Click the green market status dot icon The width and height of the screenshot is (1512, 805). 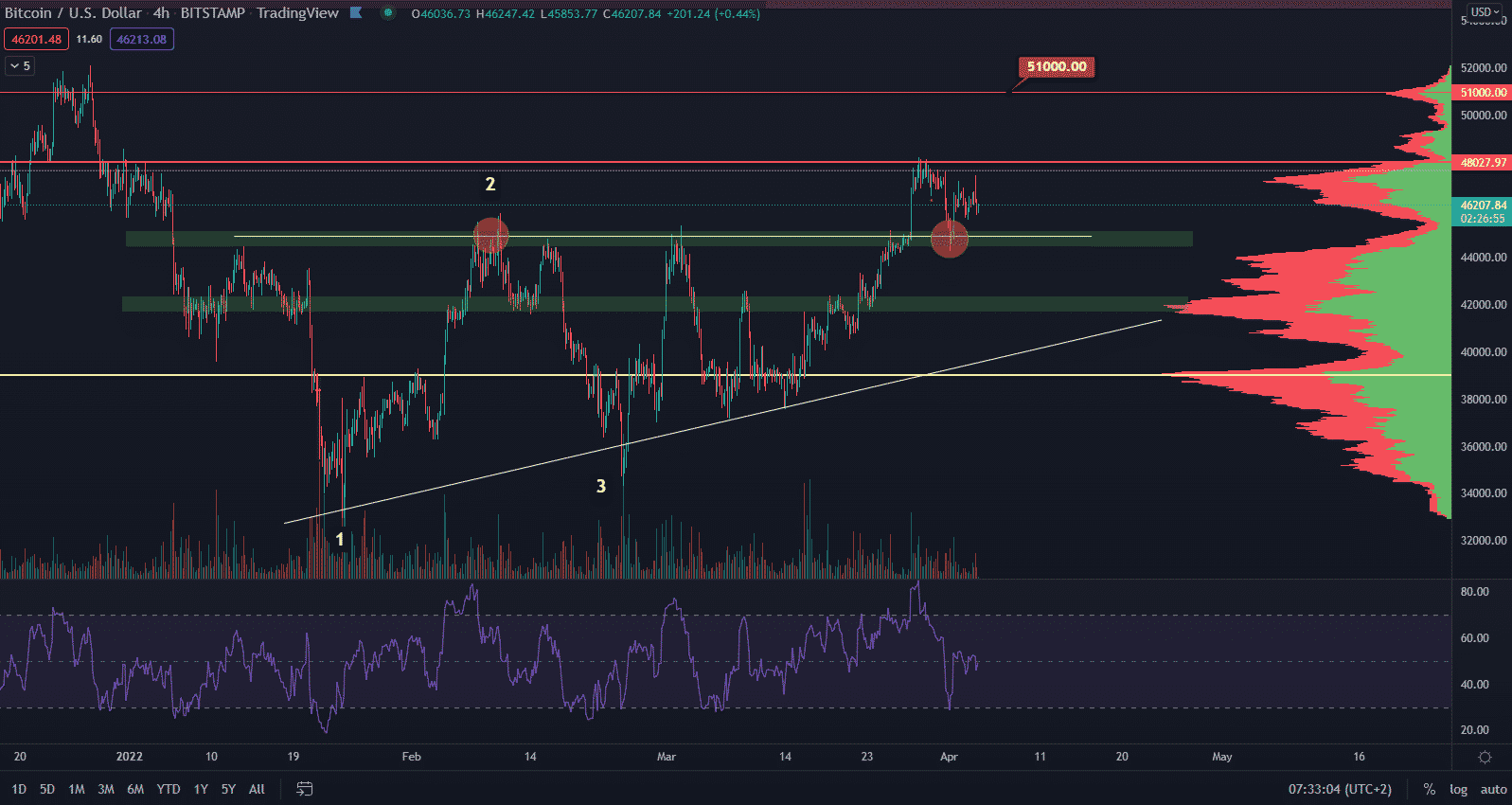[387, 13]
